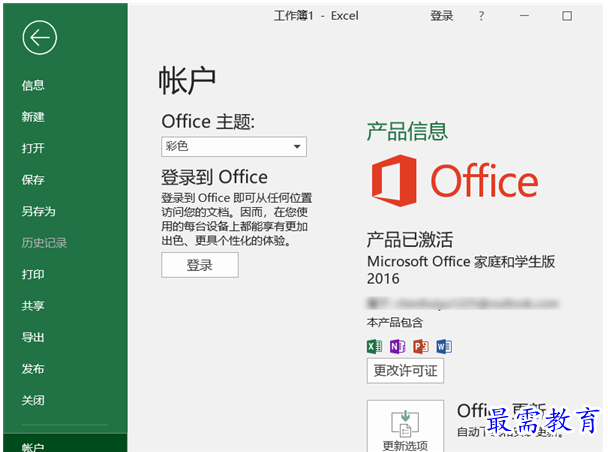Click the 登录到 Office heading
The height and width of the screenshot is (452, 608).
pos(214,177)
